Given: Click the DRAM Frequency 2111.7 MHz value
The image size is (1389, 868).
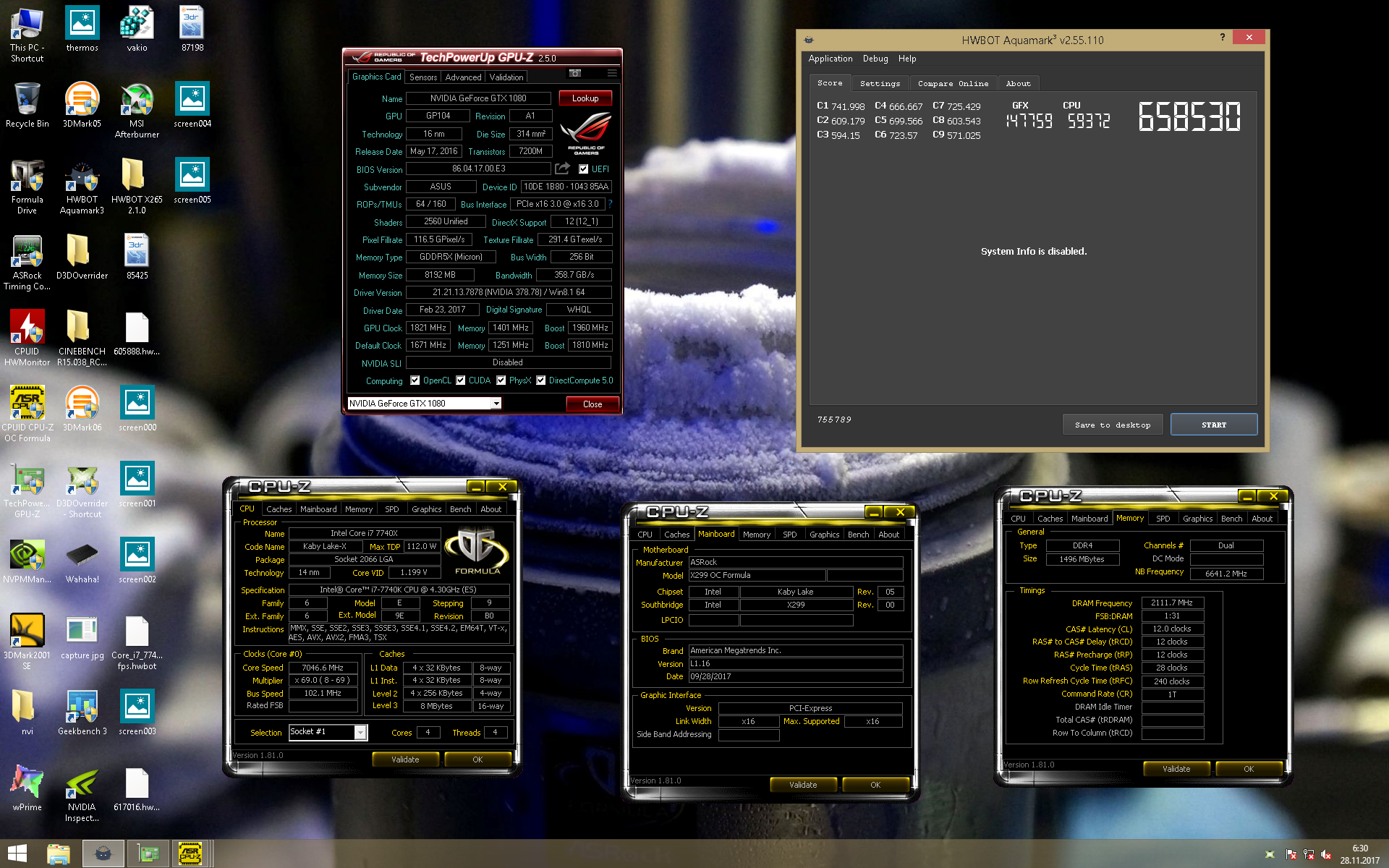Looking at the screenshot, I should click(1172, 603).
